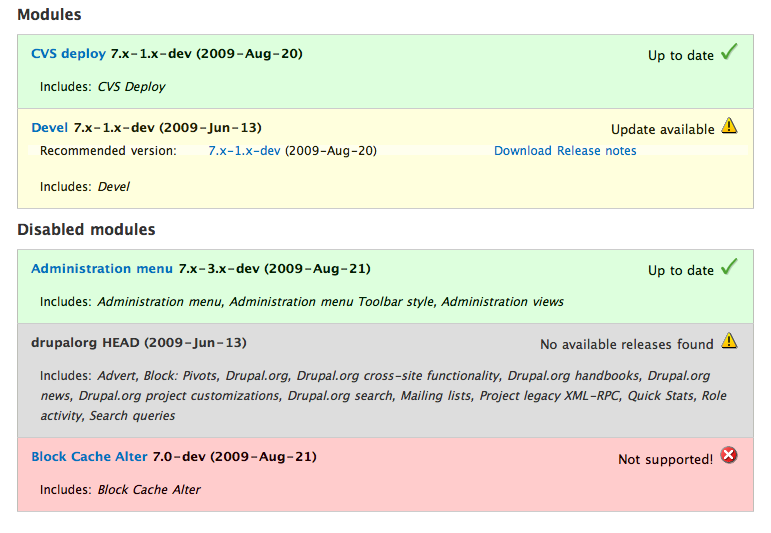Image resolution: width=771 pixels, height=533 pixels.
Task: Click the Not supported! status text
Action: click(665, 459)
